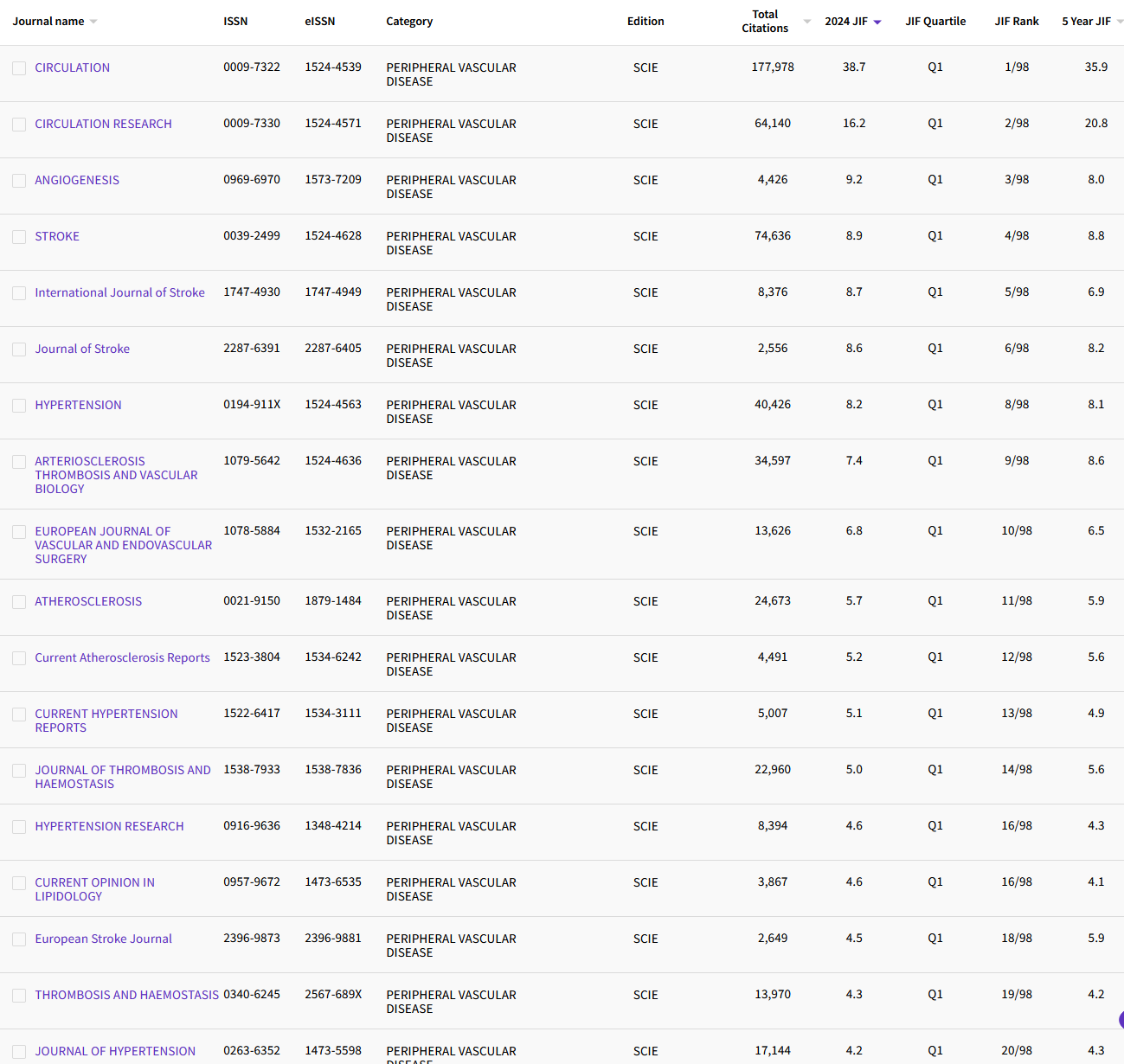Toggle the 2024 JIF sort arrow
1124x1064 pixels.
[x=877, y=22]
